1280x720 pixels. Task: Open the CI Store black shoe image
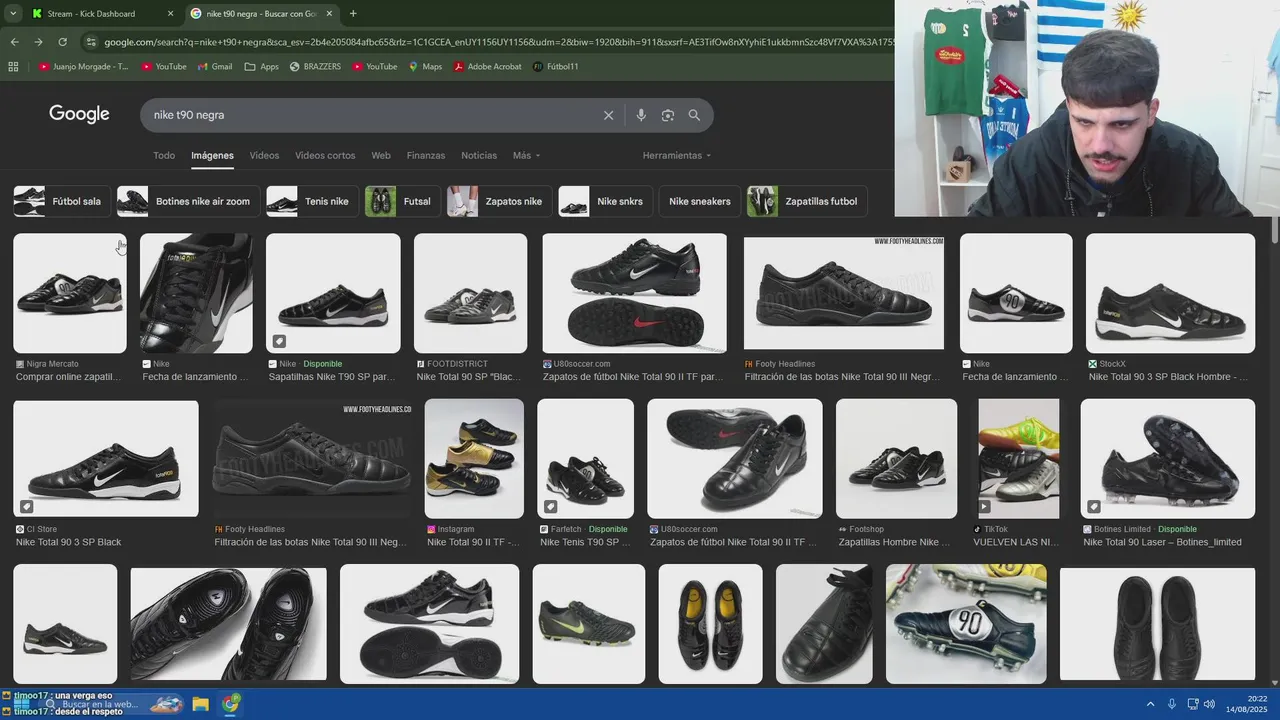pos(106,458)
